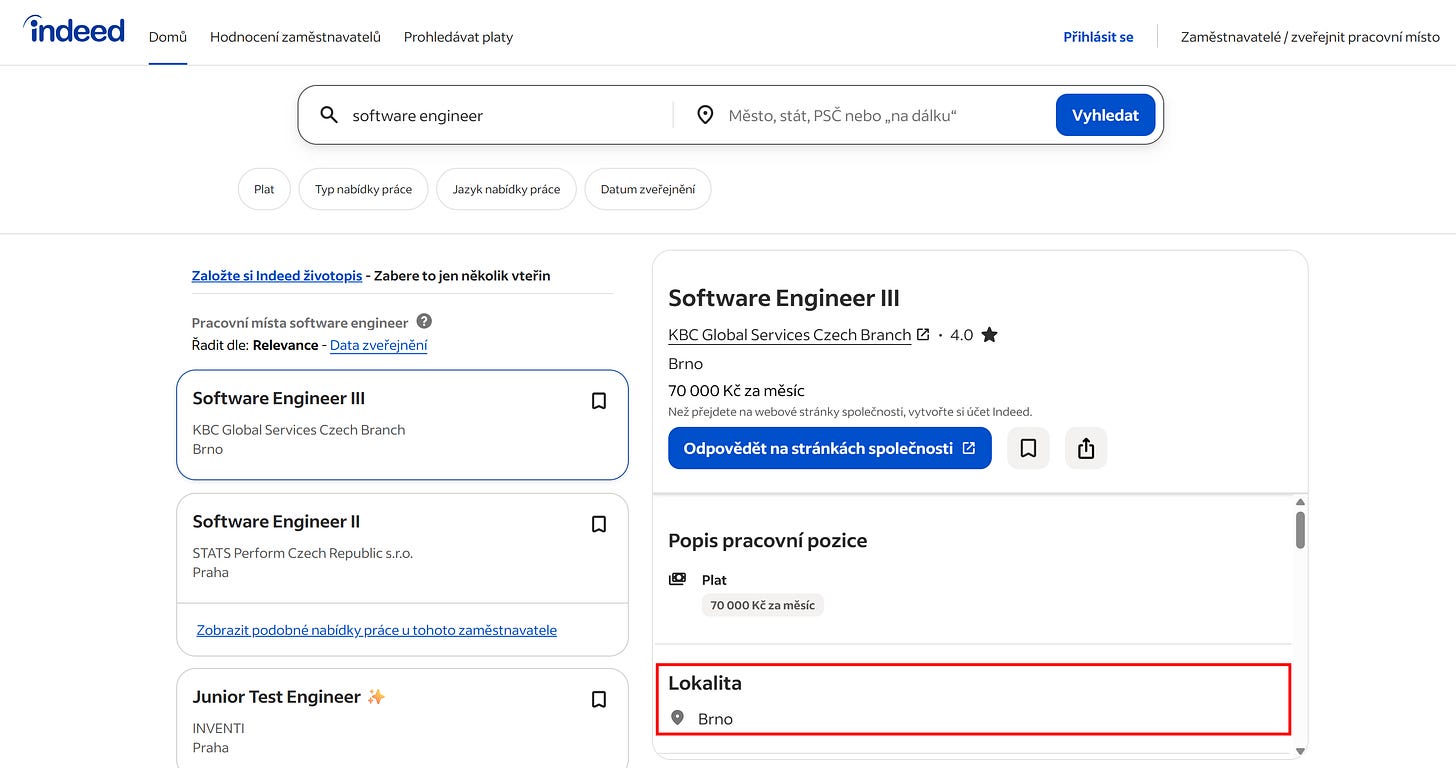The width and height of the screenshot is (1456, 768).
Task: Click the Vyhledat search button
Action: 1105,115
